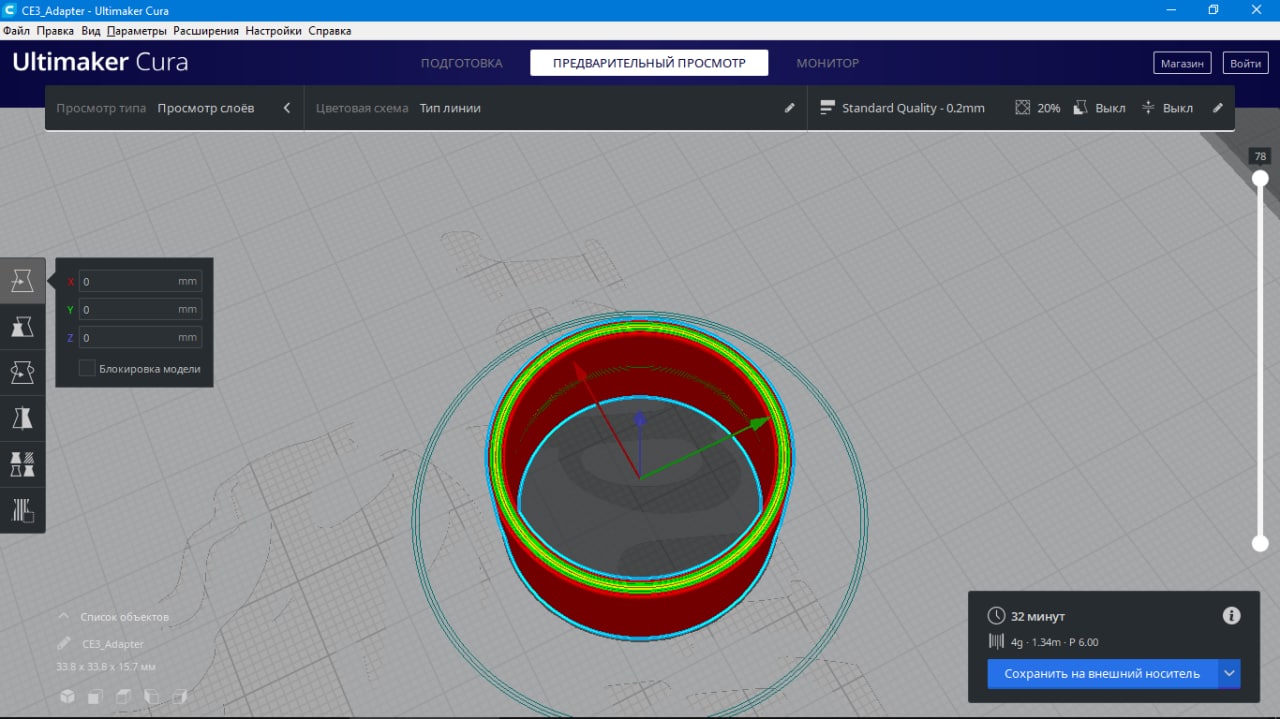Select the Scale tool in left toolbar
This screenshot has width=1280, height=719.
tap(22, 327)
